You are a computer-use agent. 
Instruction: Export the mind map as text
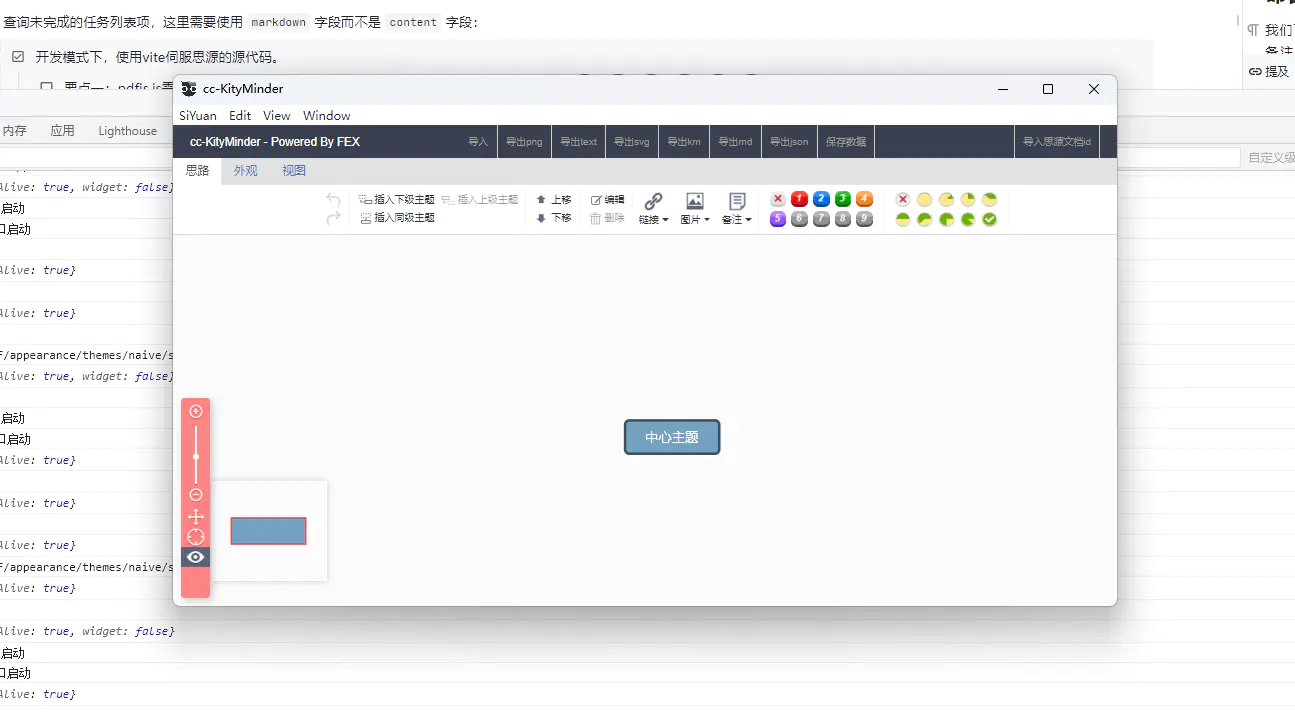coord(578,142)
